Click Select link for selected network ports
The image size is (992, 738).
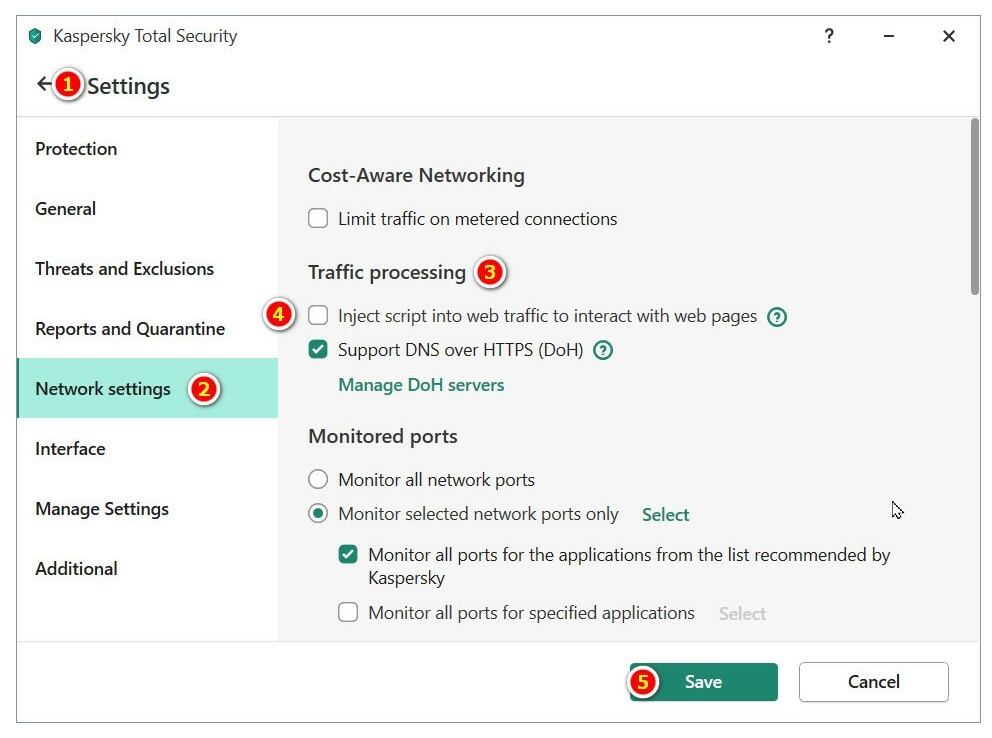click(666, 515)
